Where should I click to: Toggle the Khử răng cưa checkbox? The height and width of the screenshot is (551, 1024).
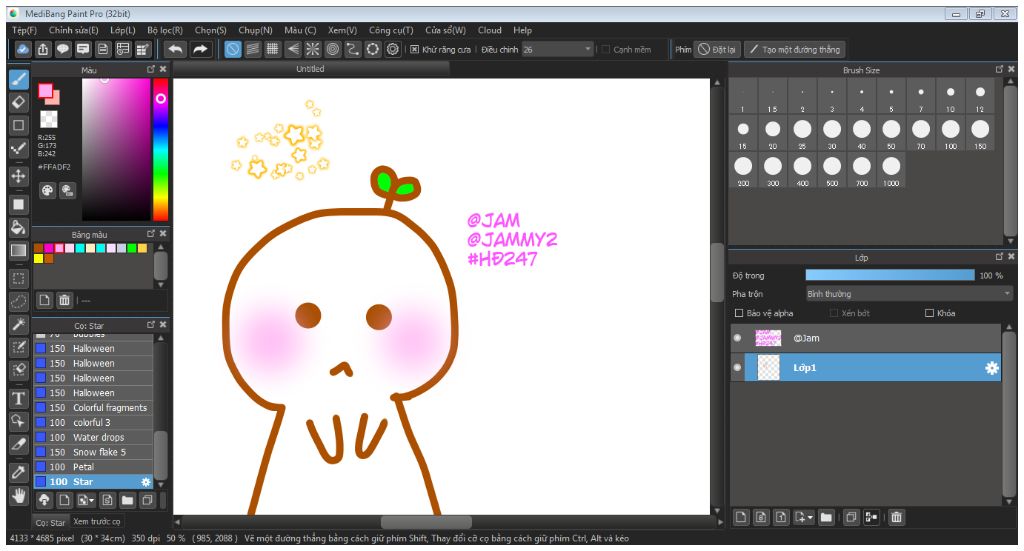pyautogui.click(x=414, y=50)
